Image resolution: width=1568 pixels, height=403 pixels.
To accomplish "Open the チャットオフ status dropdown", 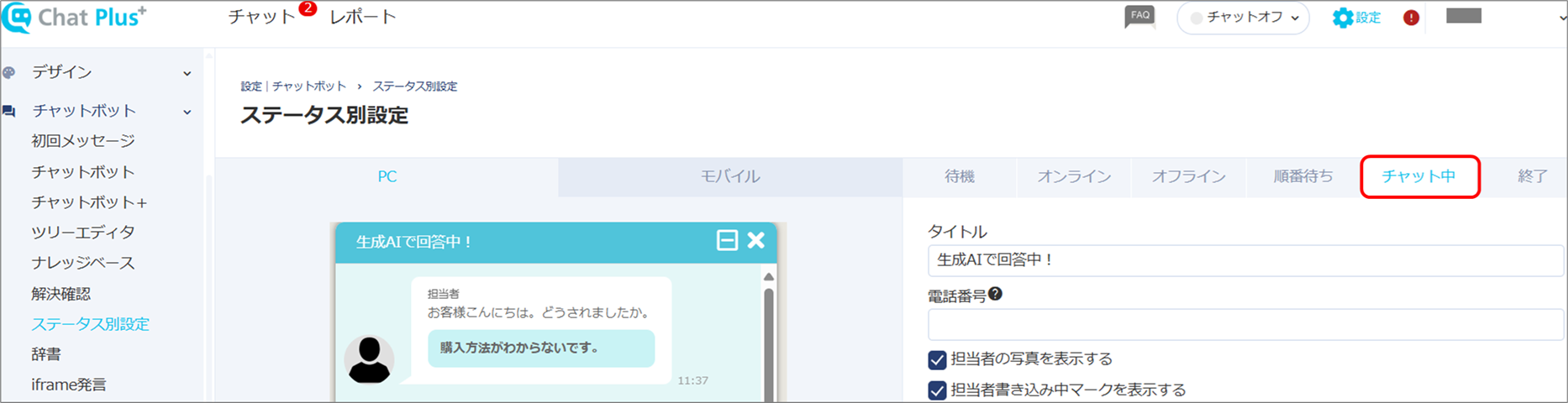I will click(x=1244, y=18).
